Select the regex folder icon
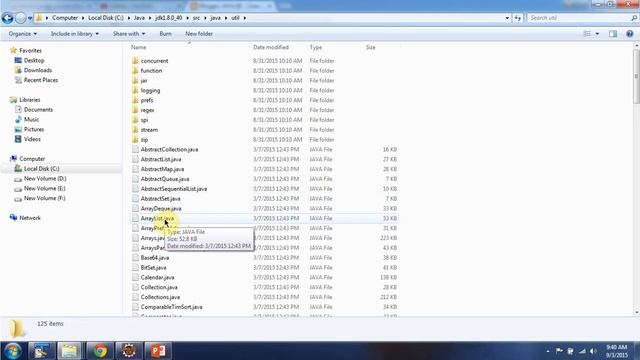The image size is (640, 360). click(x=136, y=110)
